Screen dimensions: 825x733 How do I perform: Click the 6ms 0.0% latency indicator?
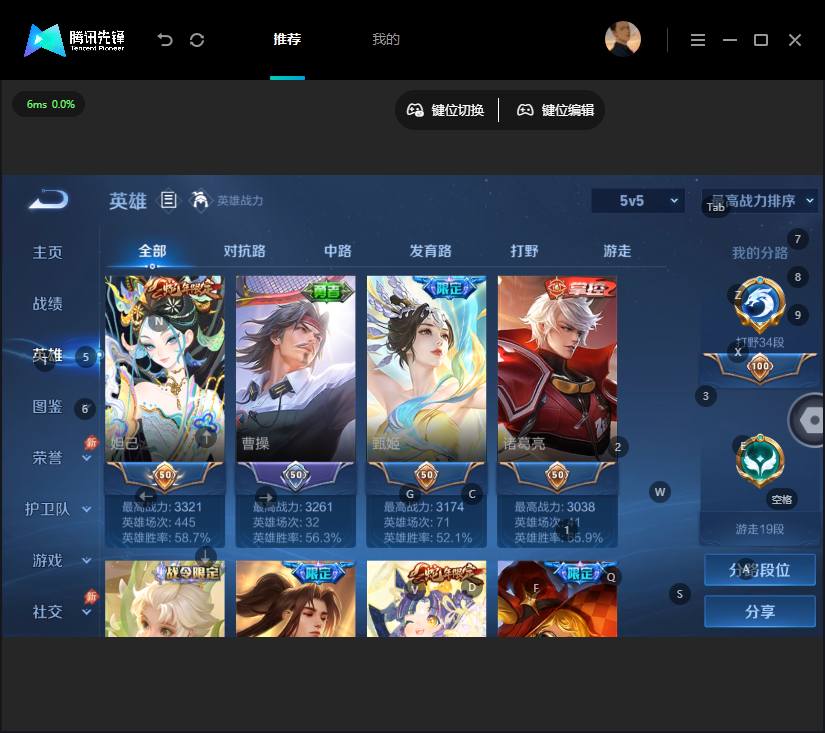point(50,104)
